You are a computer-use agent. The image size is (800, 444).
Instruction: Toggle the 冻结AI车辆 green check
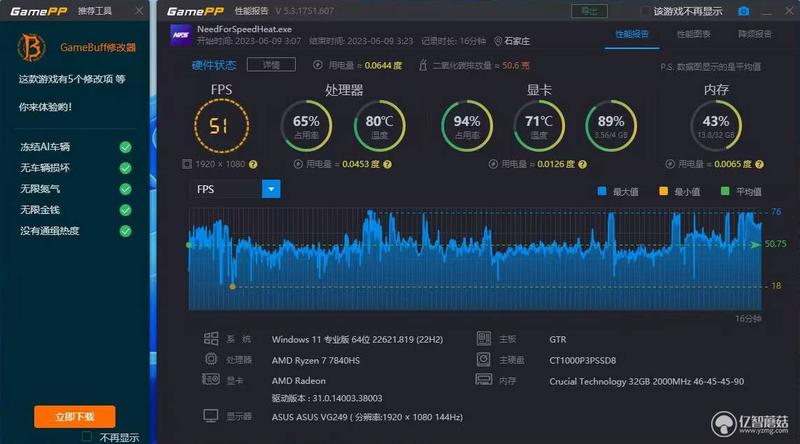(x=126, y=147)
